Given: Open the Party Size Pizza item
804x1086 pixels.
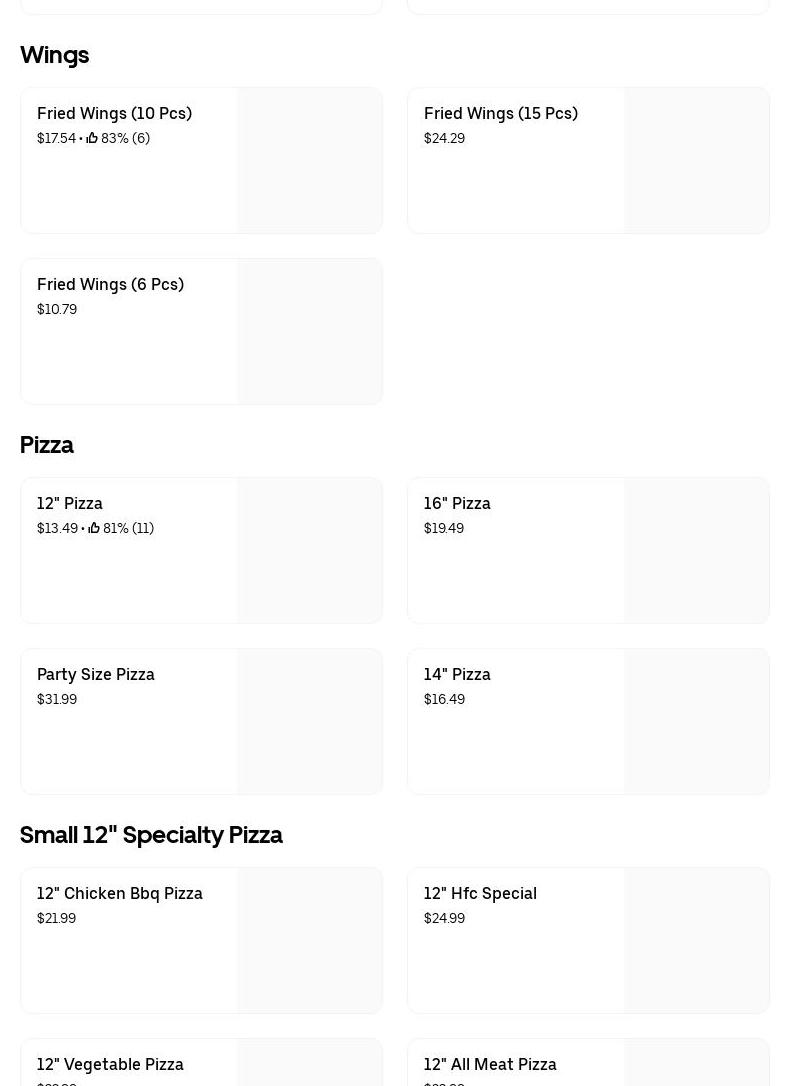Looking at the screenshot, I should (x=96, y=674).
